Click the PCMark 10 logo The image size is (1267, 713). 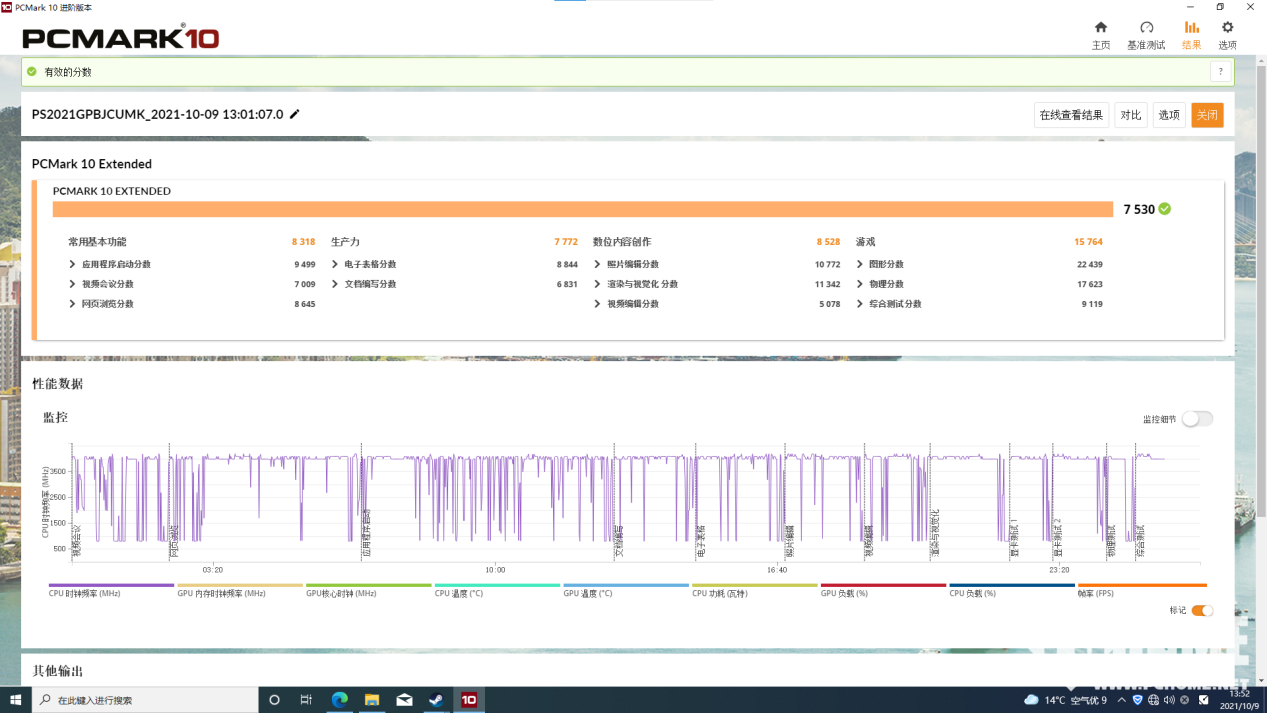pos(120,38)
